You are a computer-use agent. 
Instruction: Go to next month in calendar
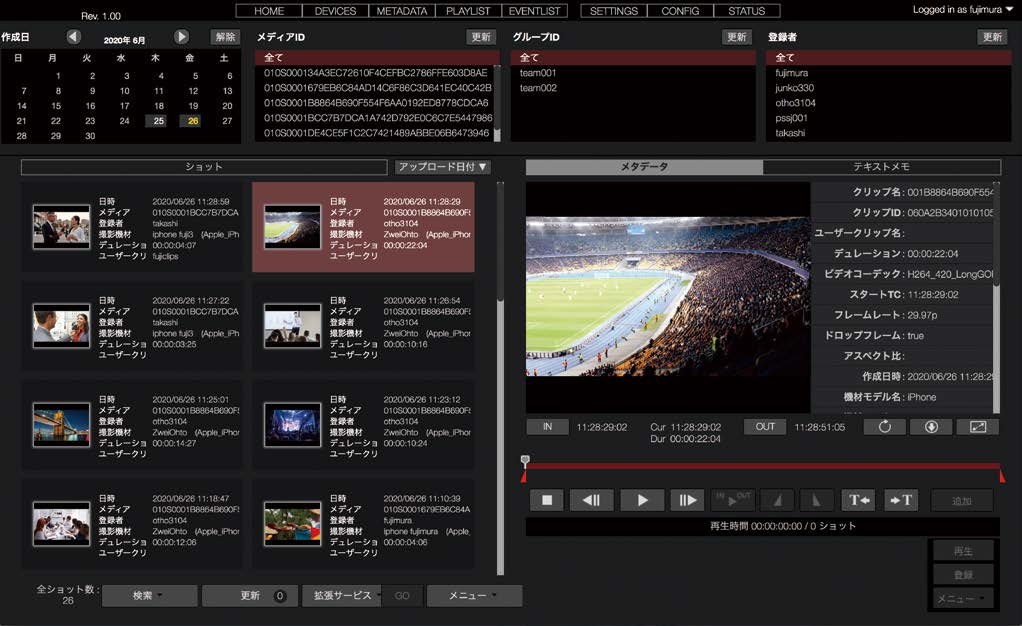pos(181,37)
